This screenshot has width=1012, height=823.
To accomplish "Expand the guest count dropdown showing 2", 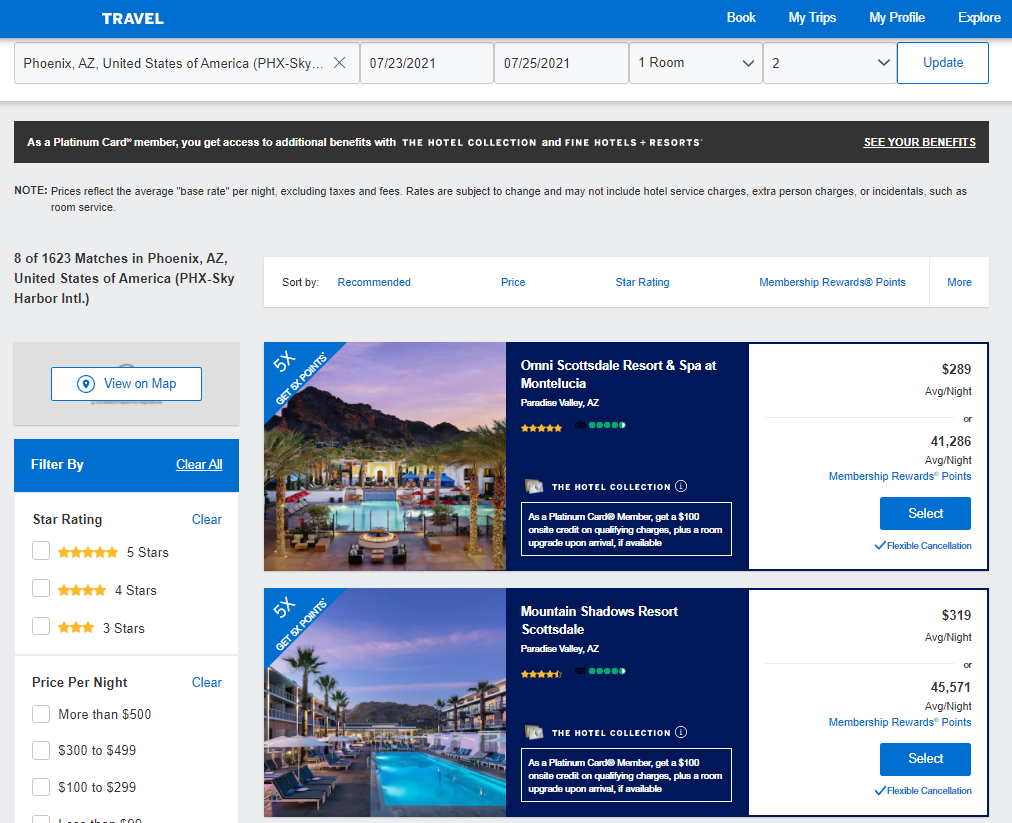I will 830,63.
